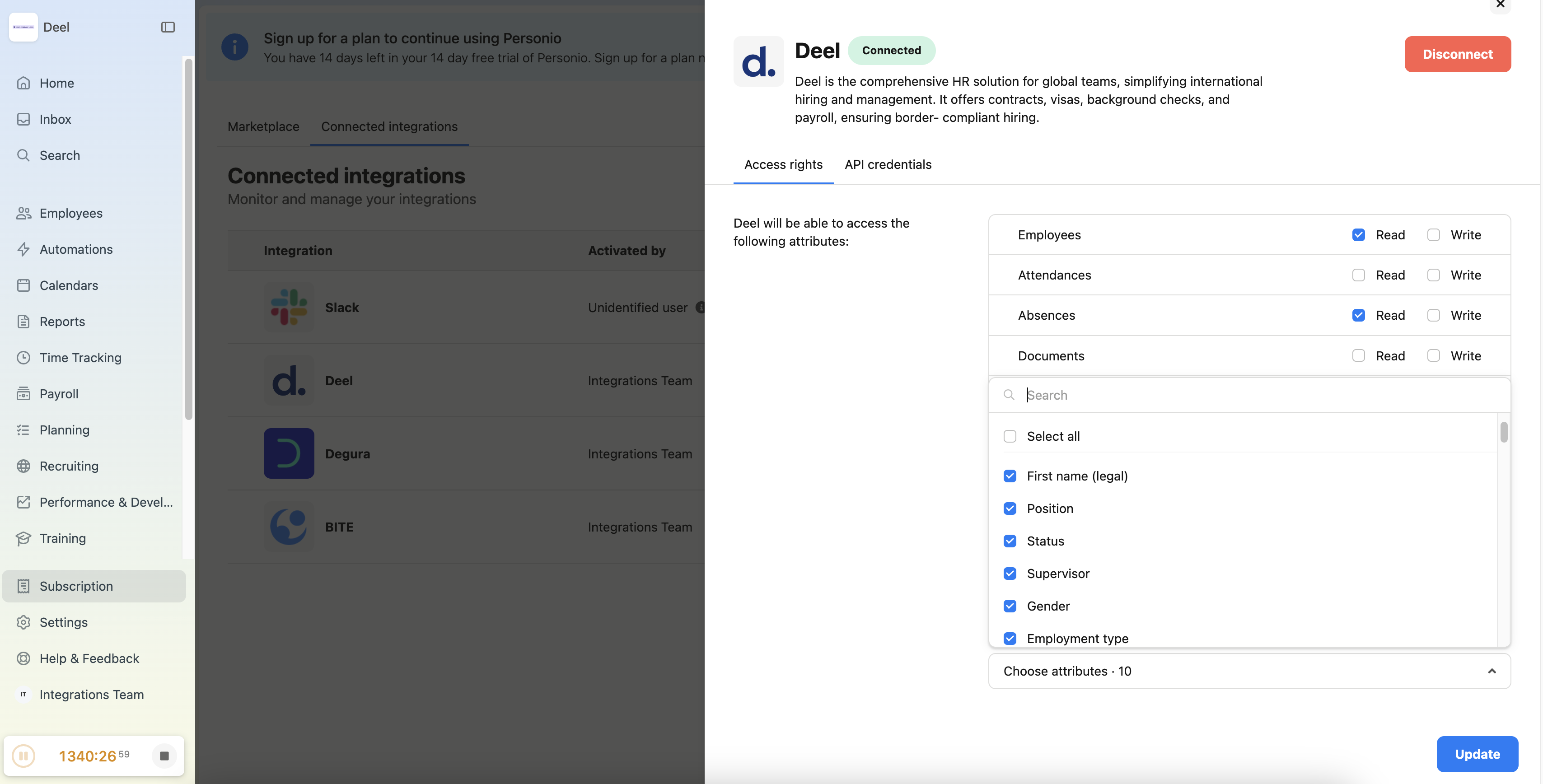This screenshot has height=784, width=1543.
Task: Enable Documents Write checkbox
Action: click(x=1433, y=355)
